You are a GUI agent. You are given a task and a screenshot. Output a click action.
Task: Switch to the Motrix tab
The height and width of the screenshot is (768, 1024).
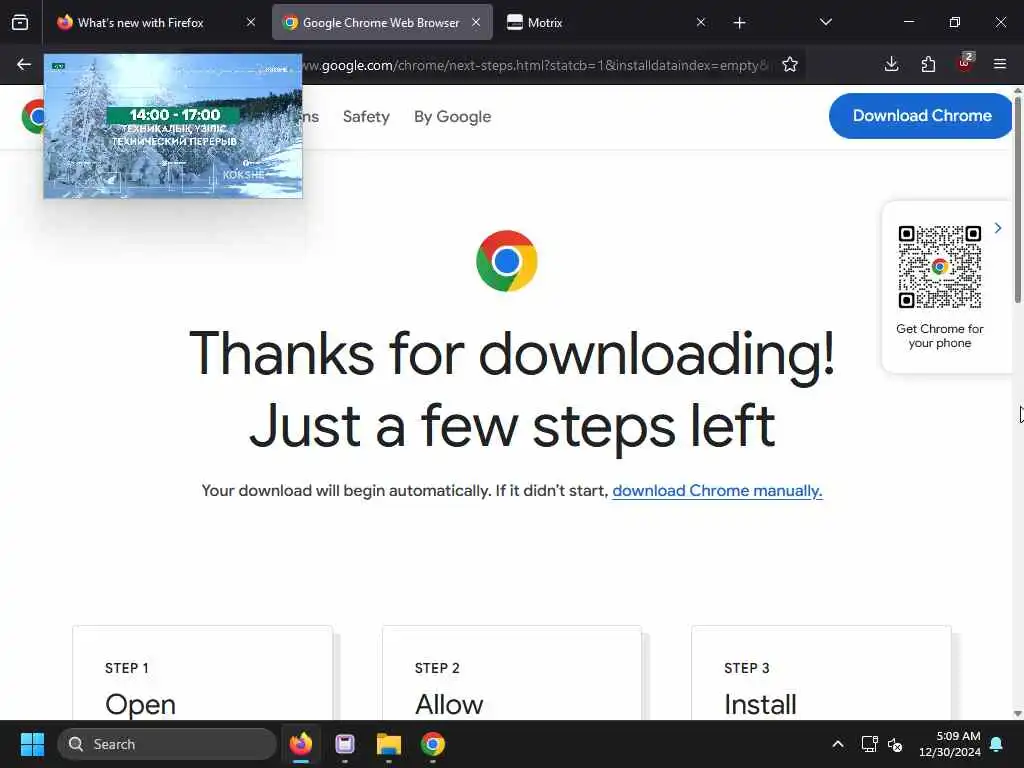607,22
